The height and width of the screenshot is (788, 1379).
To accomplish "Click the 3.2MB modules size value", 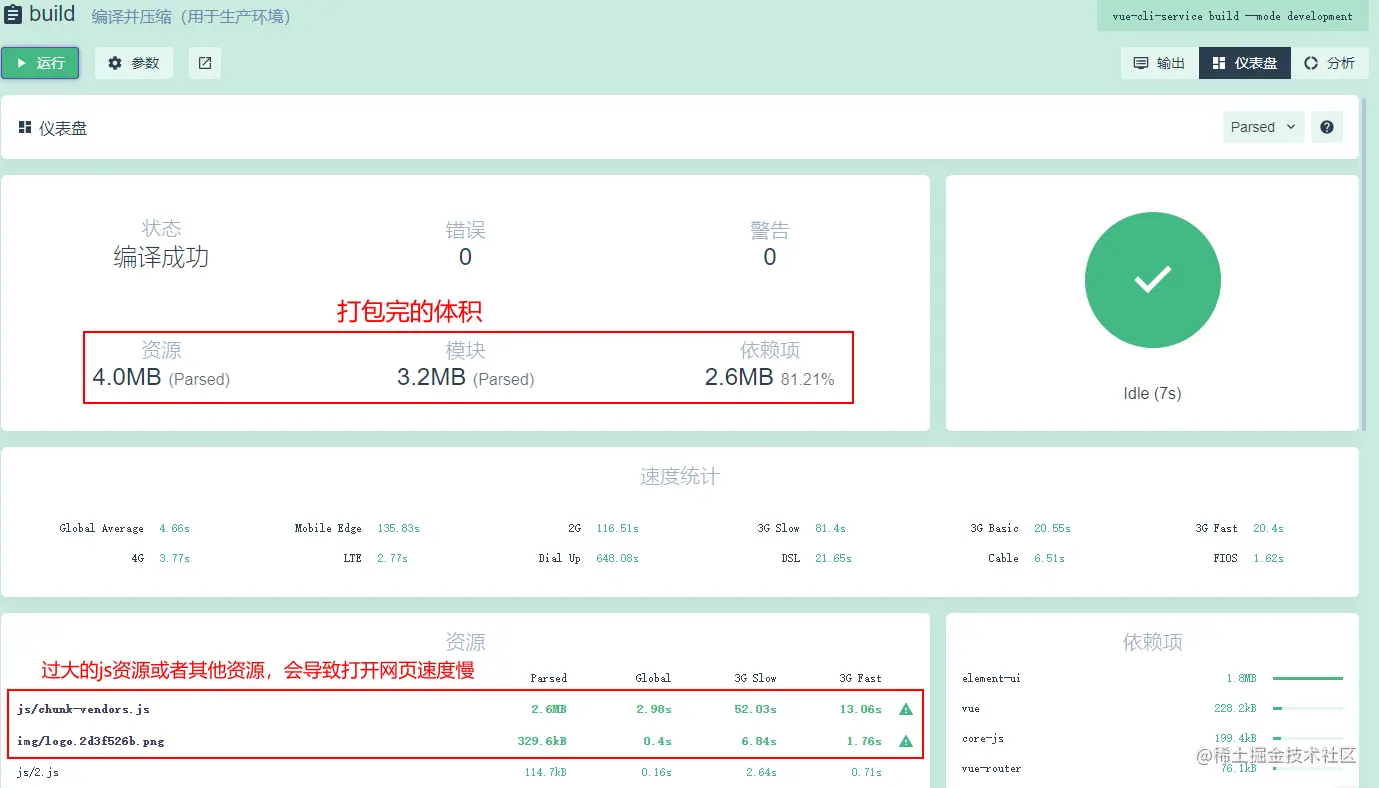I will tap(431, 378).
